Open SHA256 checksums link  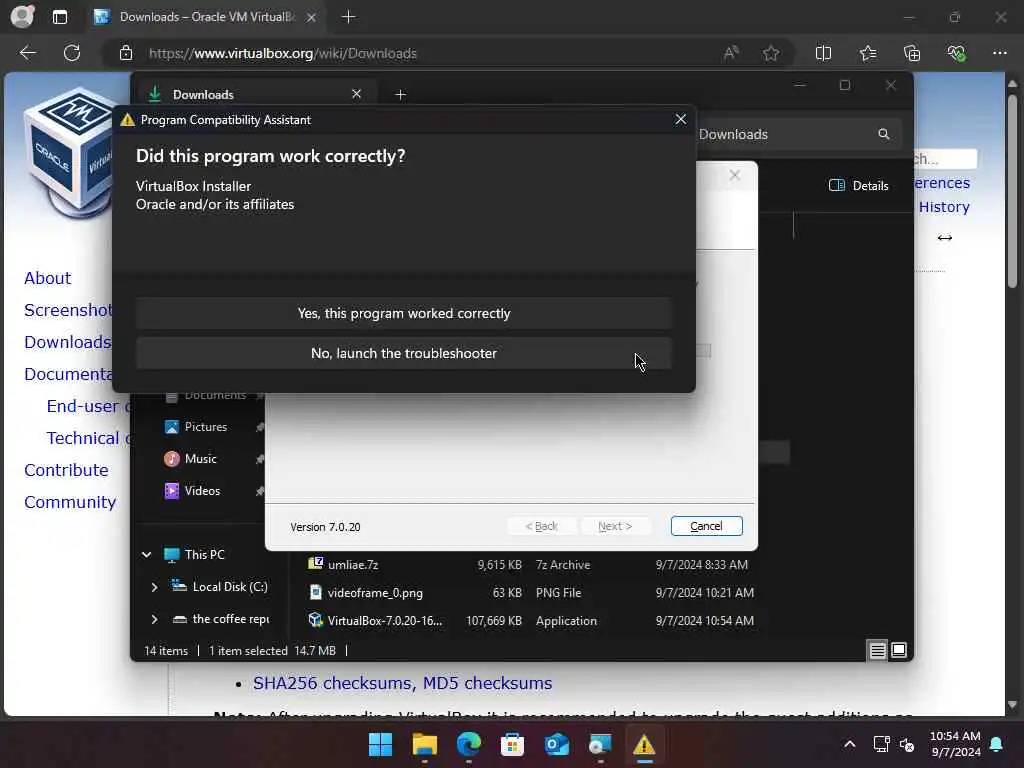332,683
